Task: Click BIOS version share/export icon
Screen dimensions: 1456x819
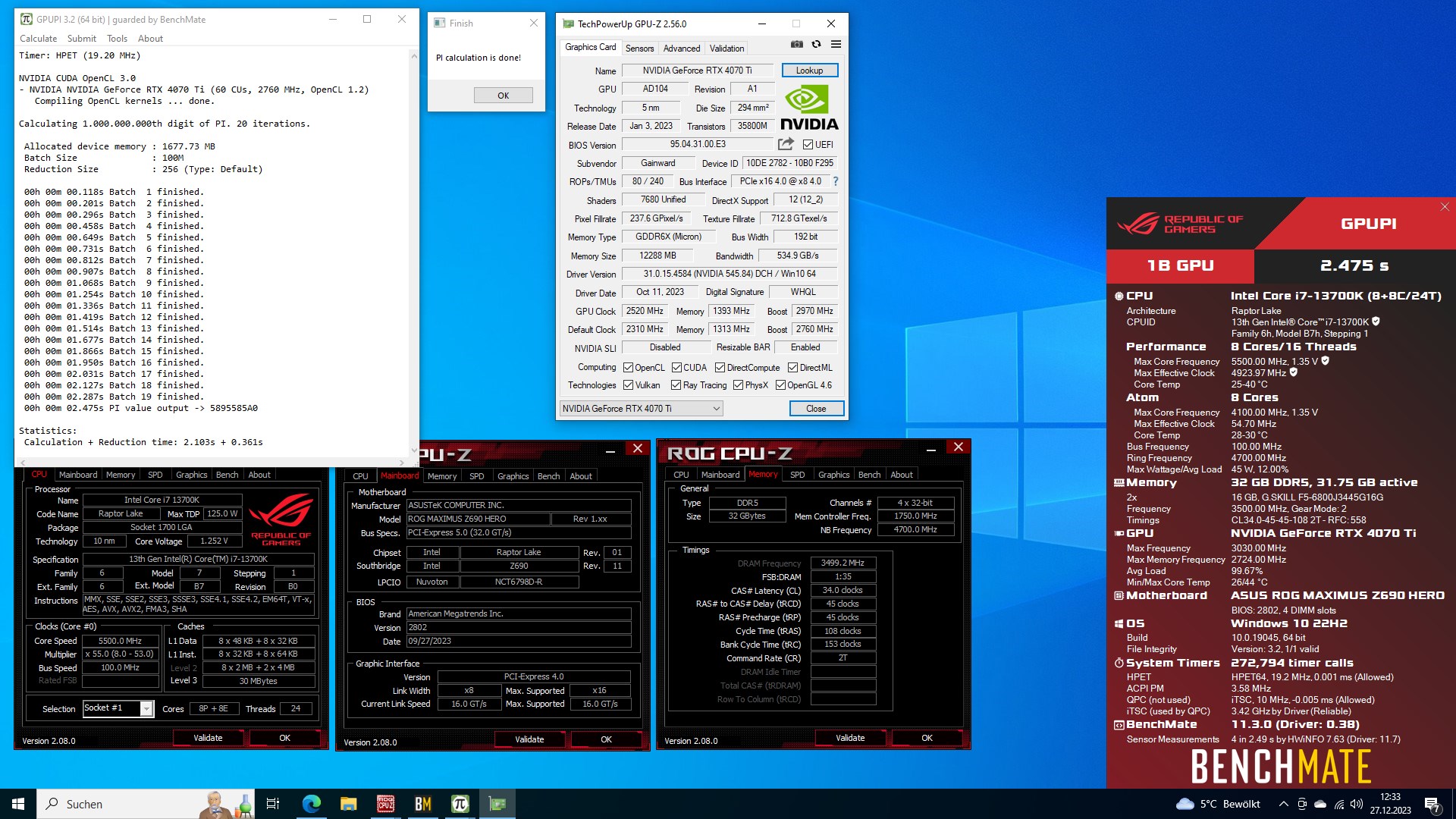Action: (x=786, y=144)
